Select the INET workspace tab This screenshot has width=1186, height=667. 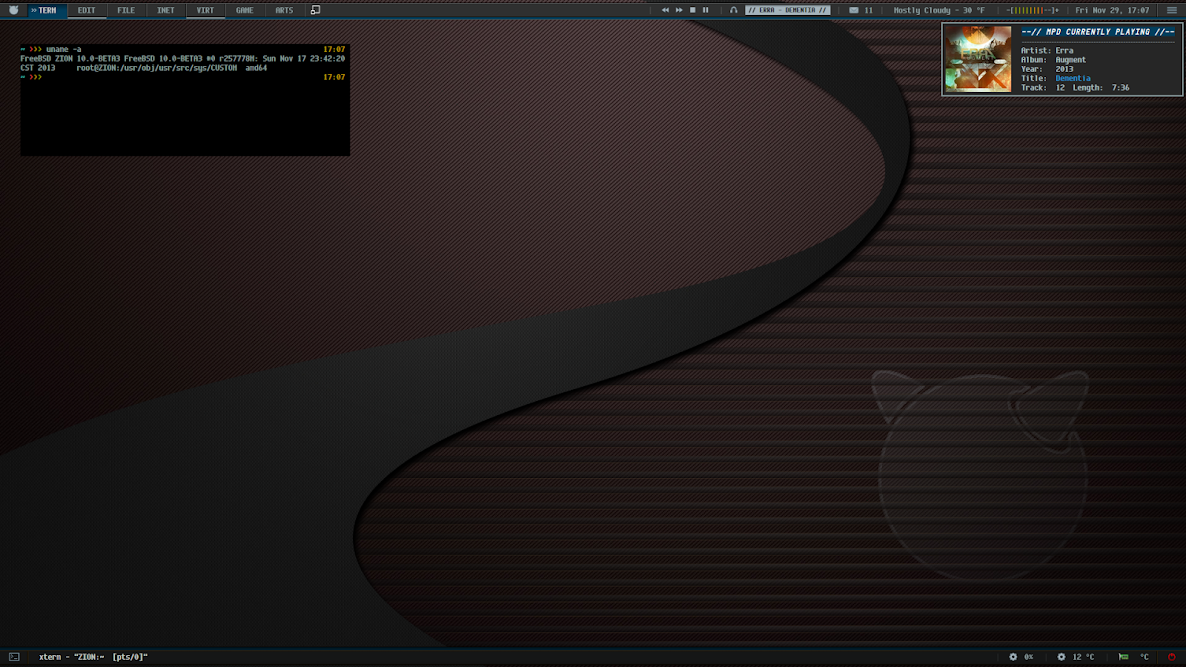(x=165, y=10)
